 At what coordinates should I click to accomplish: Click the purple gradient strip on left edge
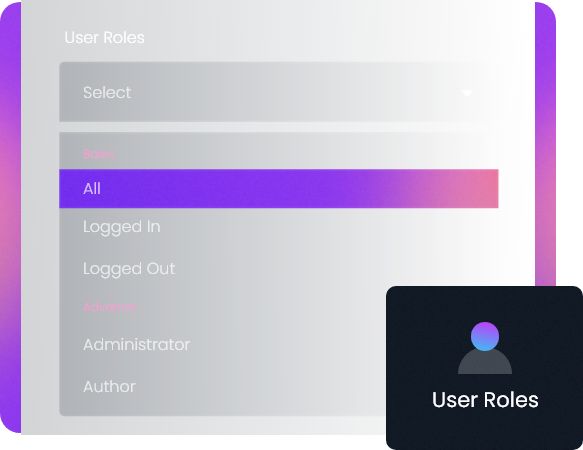tap(10, 218)
